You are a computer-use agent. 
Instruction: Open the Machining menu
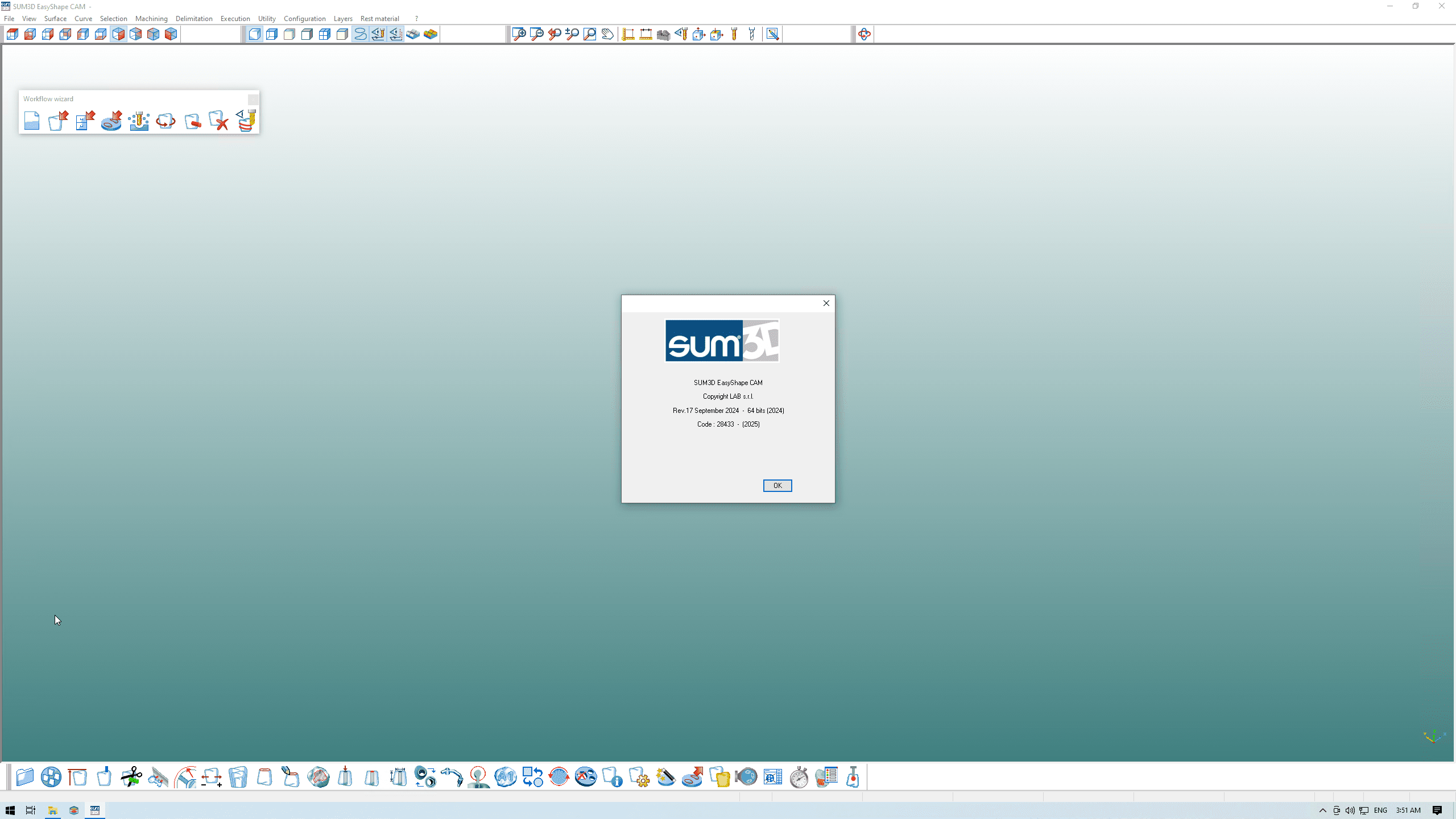[151, 19]
